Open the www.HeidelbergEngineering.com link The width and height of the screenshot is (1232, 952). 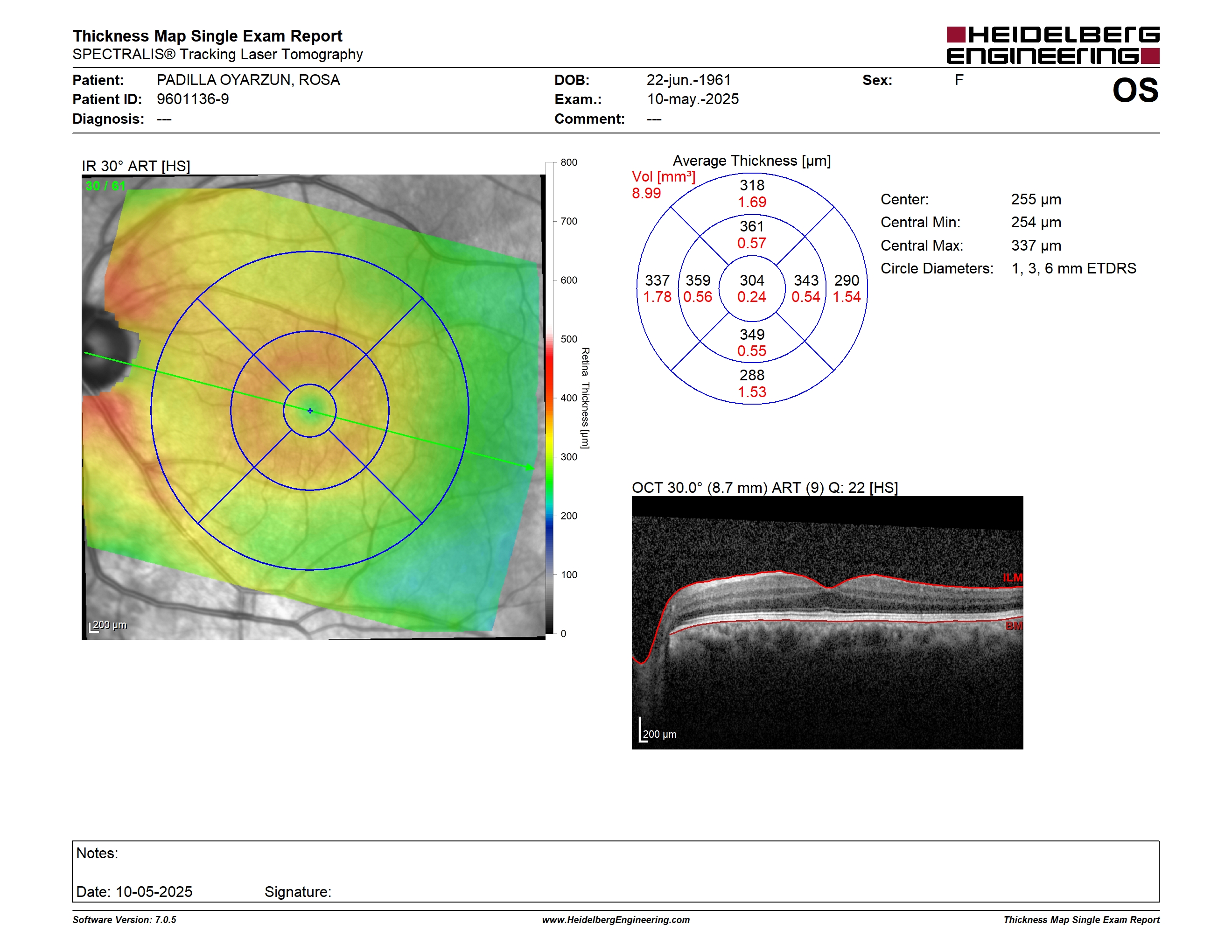point(616,920)
